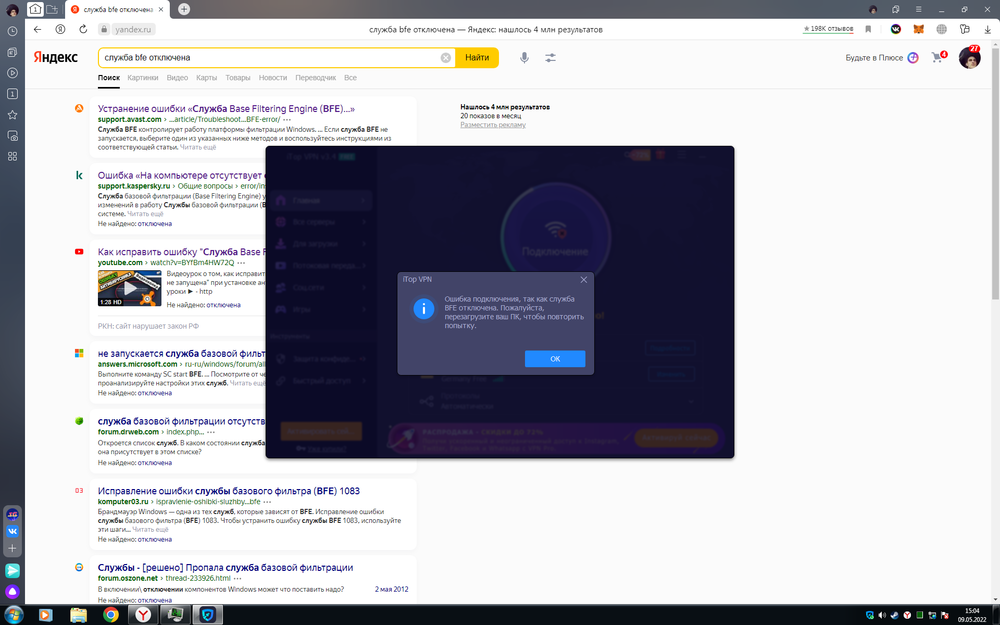Expand 'Читать ещё' on the Avast result
This screenshot has height=625, width=1000.
[x=198, y=147]
